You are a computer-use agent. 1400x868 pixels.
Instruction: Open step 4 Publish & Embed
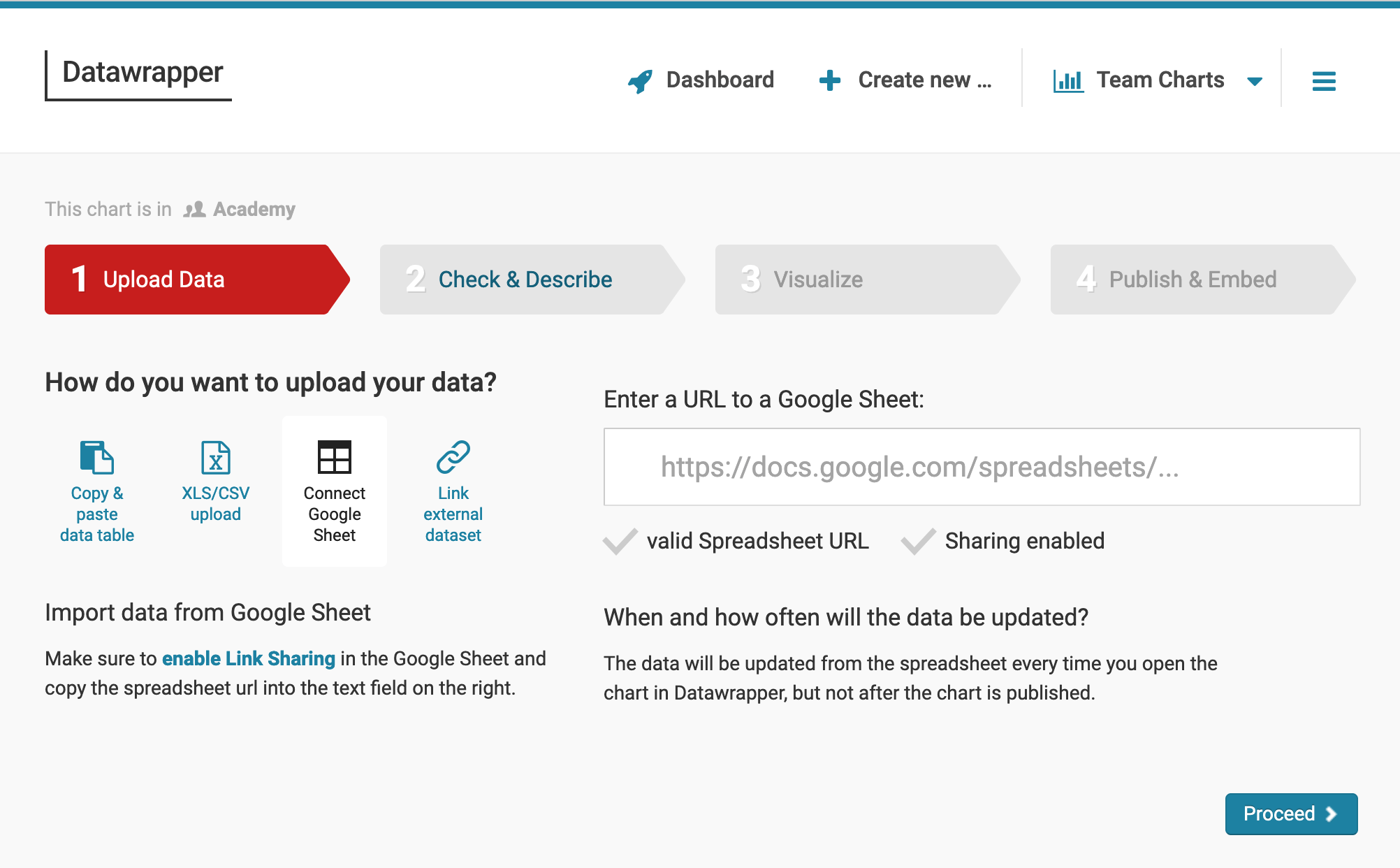tap(1192, 280)
